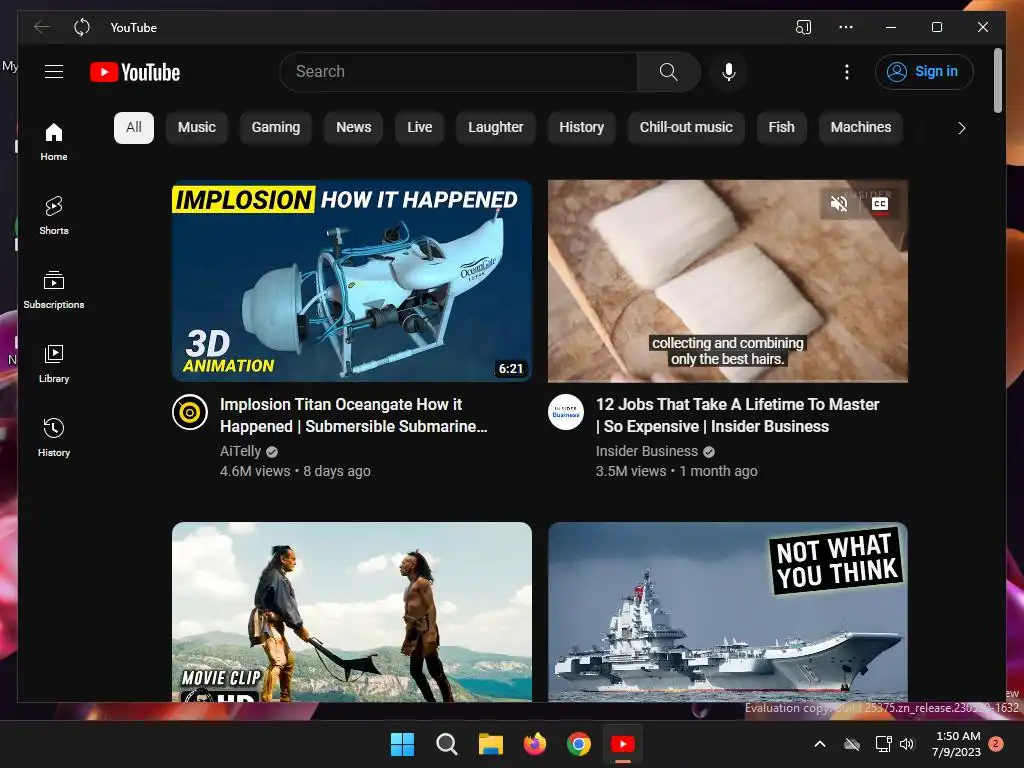Open the volume tray icon
The width and height of the screenshot is (1024, 768).
[907, 744]
